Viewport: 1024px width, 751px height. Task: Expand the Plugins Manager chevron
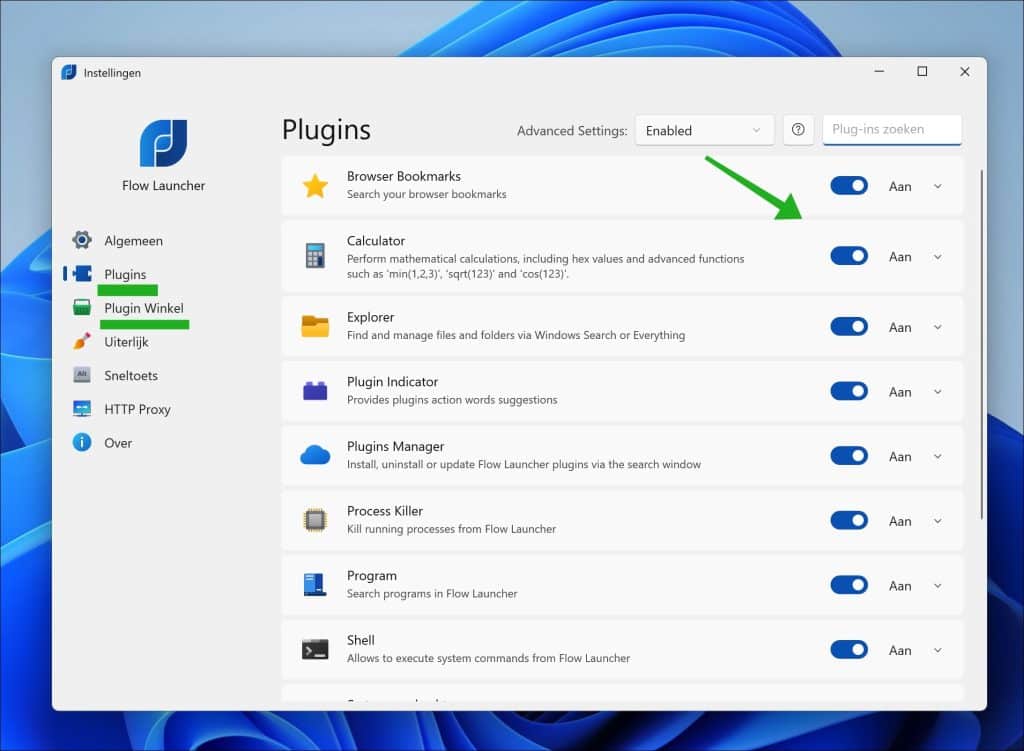coord(938,456)
